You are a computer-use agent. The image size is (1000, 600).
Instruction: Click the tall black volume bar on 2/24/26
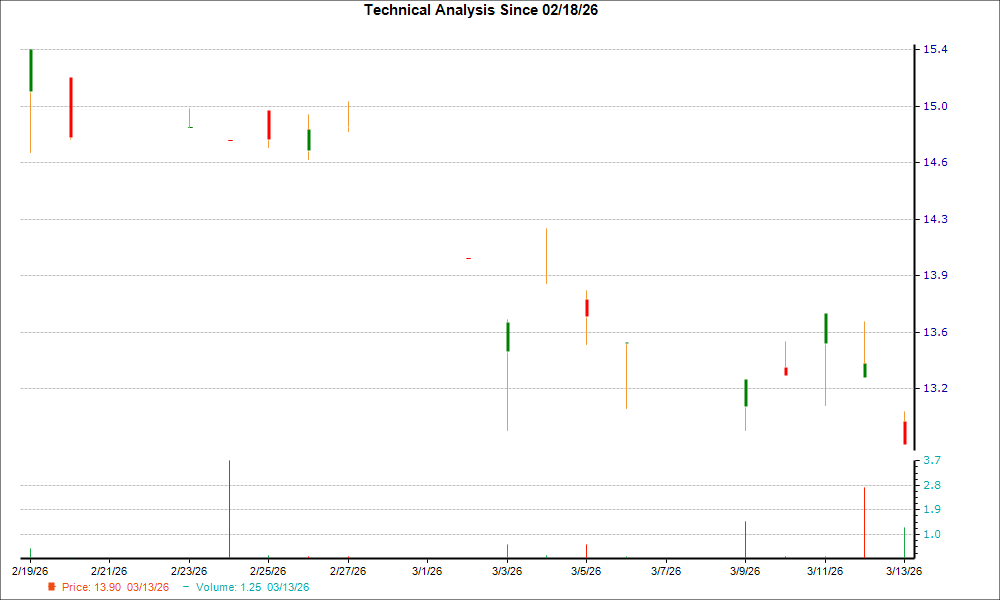click(x=229, y=505)
